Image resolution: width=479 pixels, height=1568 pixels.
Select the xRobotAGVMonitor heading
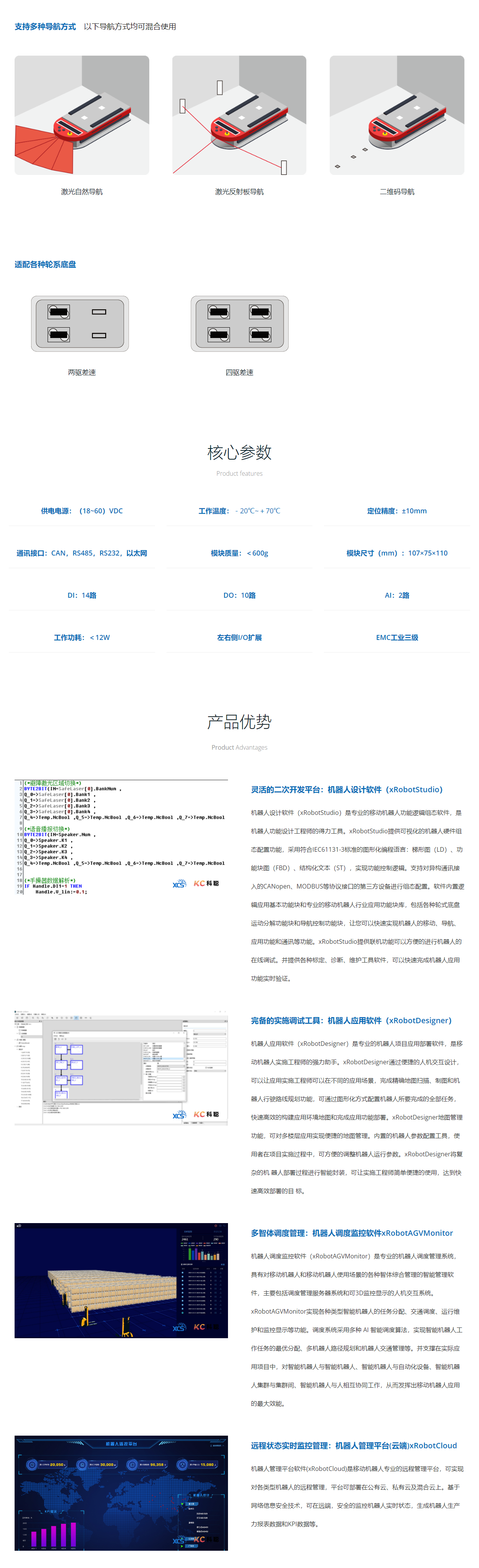click(351, 1233)
